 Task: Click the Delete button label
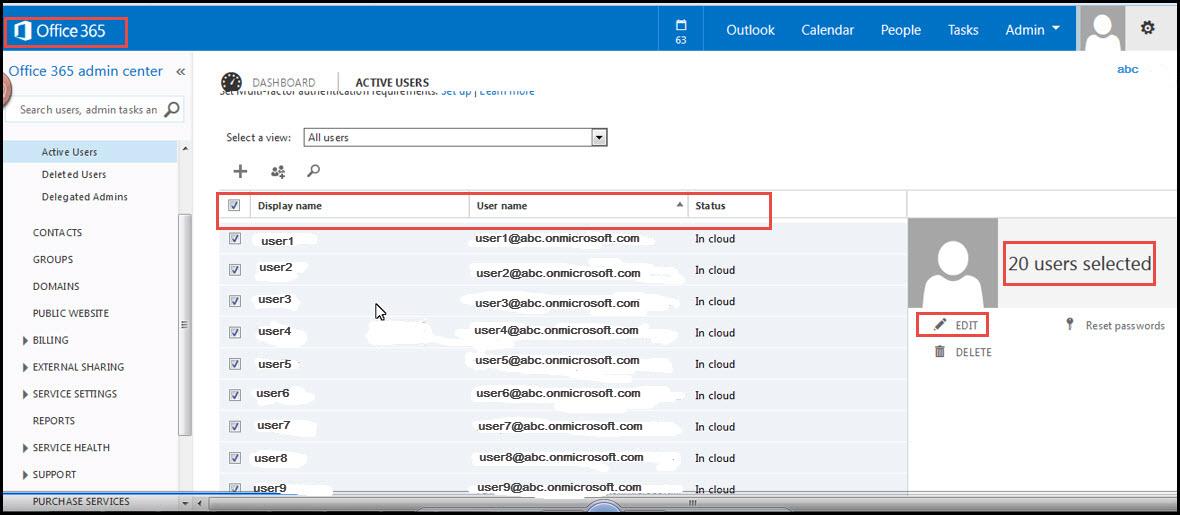(x=973, y=352)
